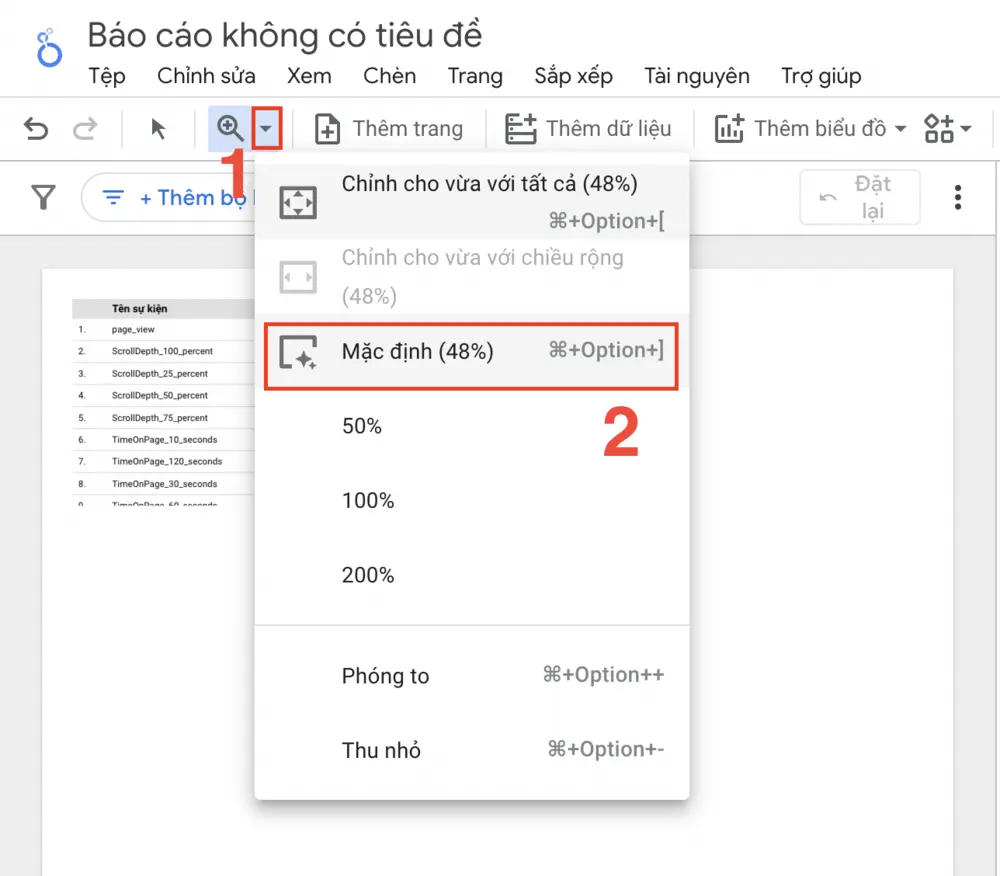
Task: Click Thêm dữ liệu add data button
Action: click(x=588, y=129)
